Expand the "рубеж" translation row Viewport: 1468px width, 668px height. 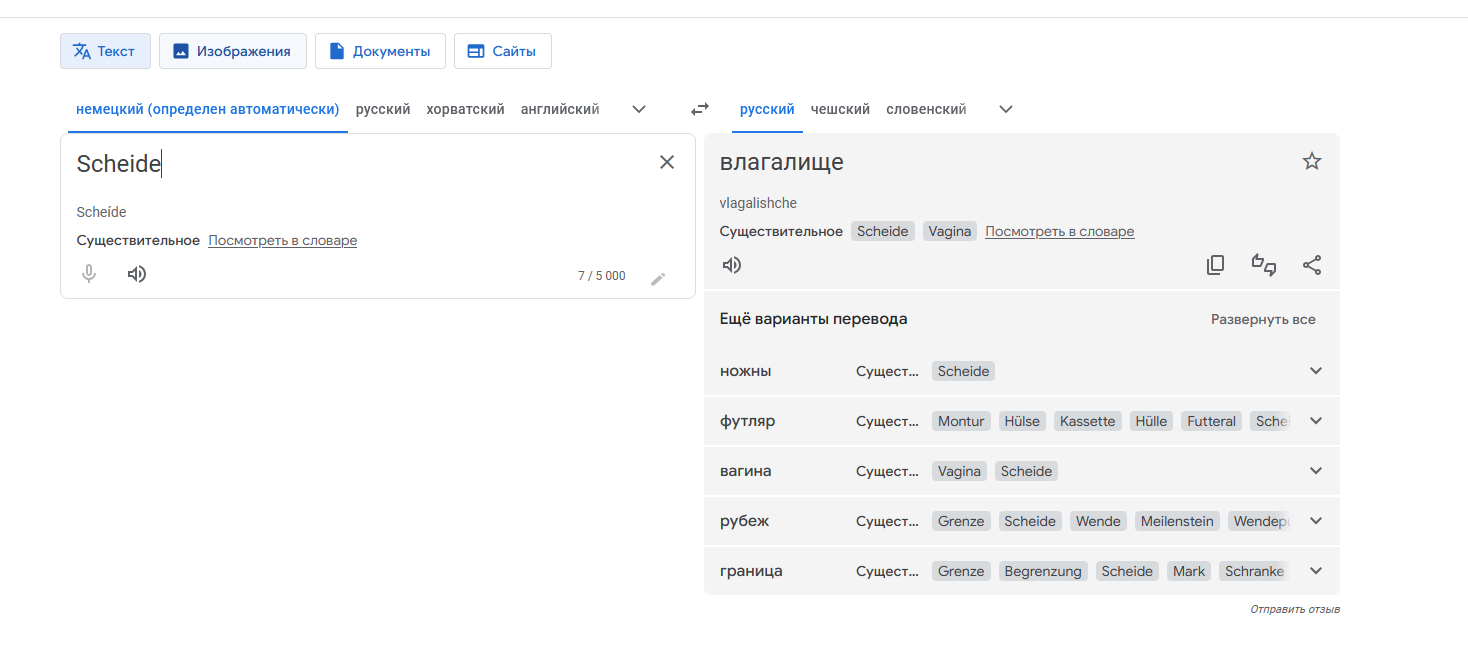1316,521
